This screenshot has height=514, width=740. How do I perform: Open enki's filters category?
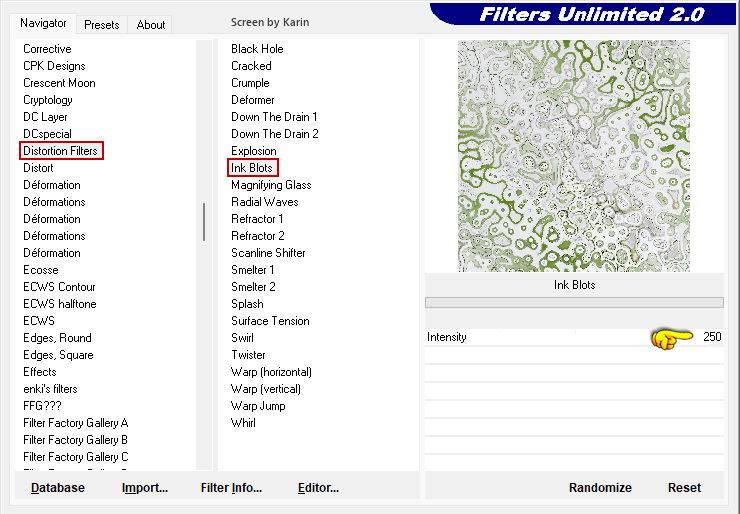point(50,389)
